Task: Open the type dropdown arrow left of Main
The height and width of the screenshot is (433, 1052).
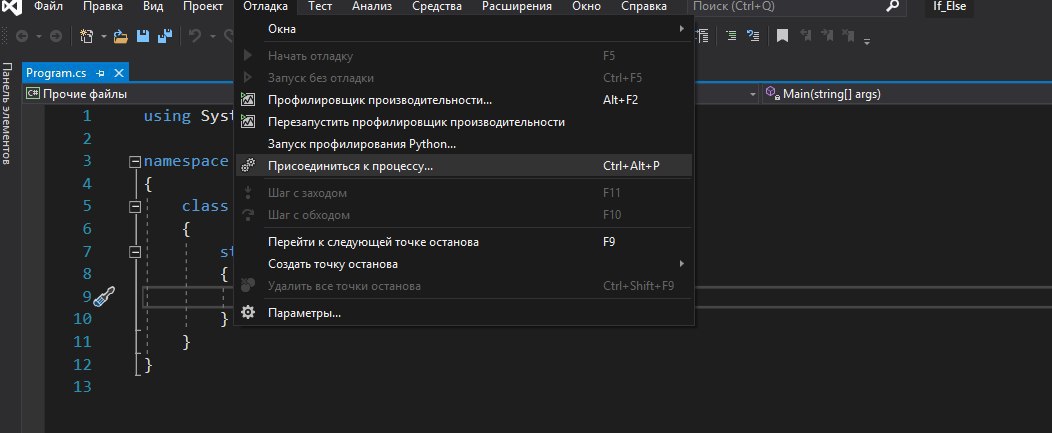Action: [x=753, y=95]
